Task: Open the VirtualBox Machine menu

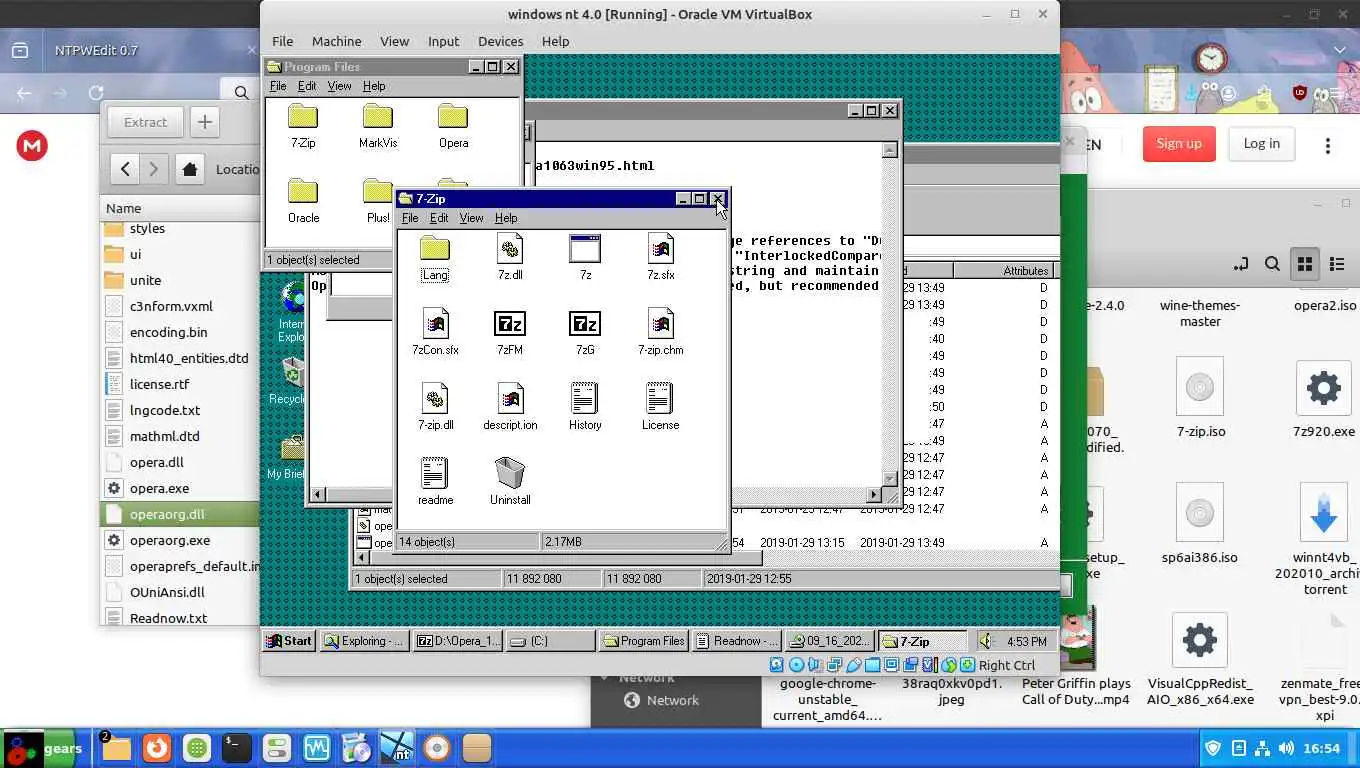Action: coord(336,41)
